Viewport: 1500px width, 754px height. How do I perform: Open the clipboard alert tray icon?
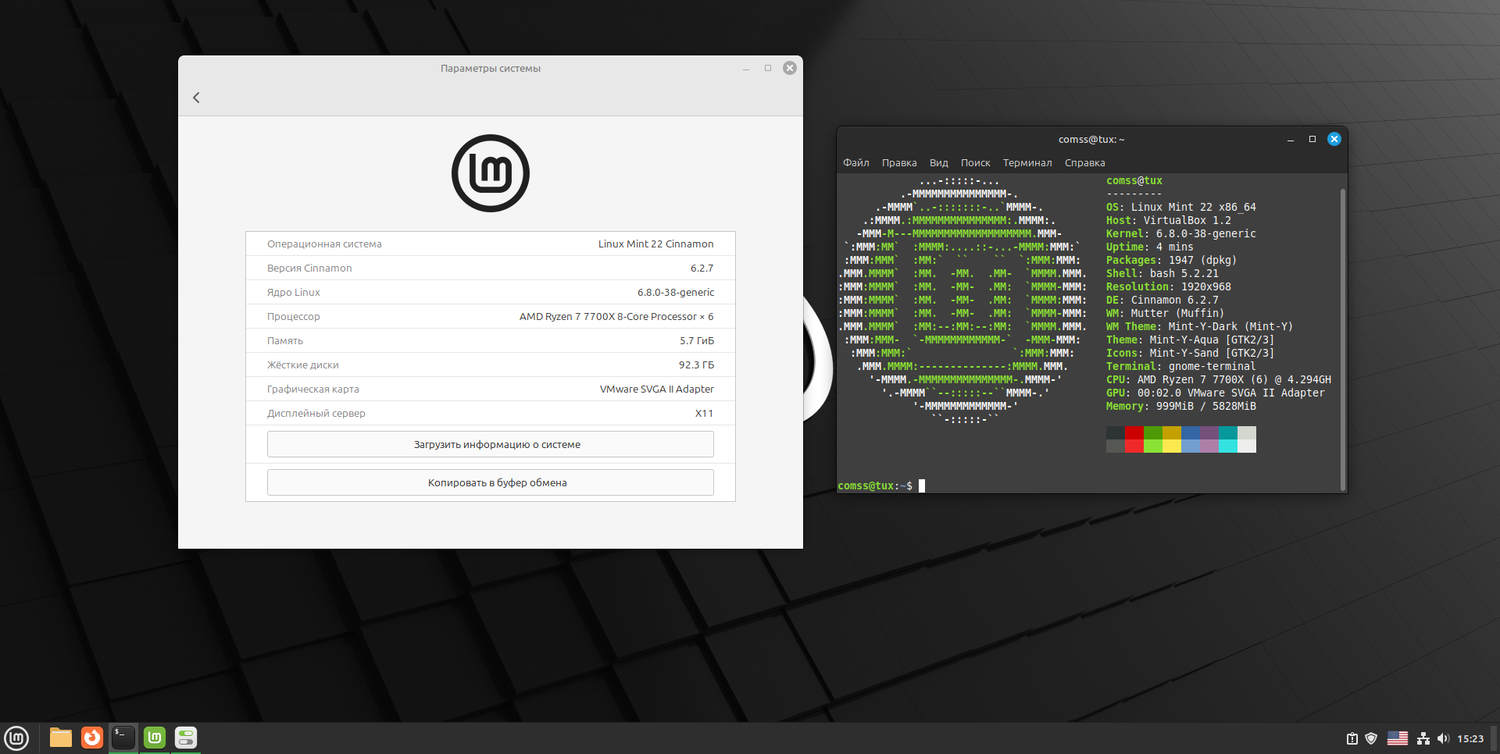coord(1352,739)
